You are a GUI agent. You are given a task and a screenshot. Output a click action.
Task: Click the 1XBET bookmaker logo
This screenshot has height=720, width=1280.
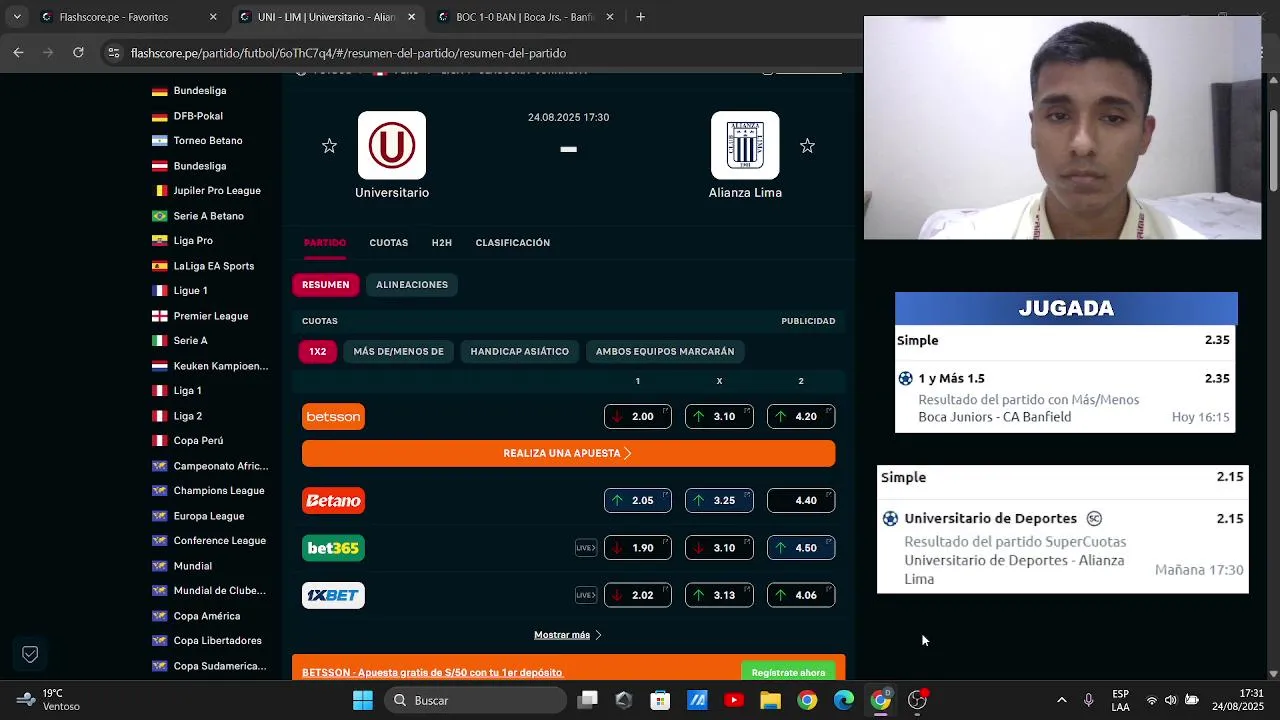point(333,595)
